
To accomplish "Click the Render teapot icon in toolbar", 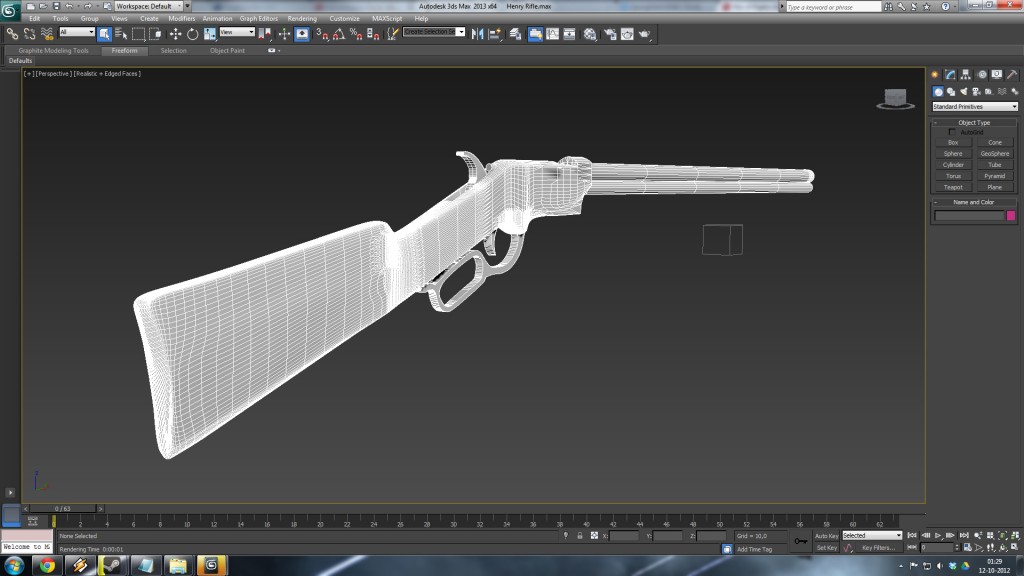I will point(645,34).
